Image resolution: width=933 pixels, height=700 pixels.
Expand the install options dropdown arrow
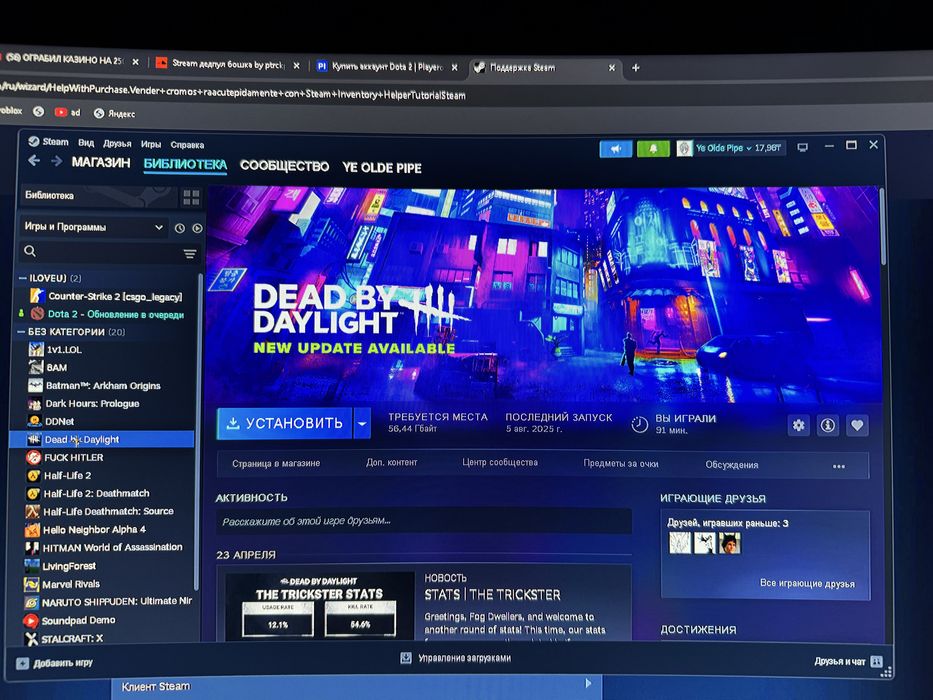coord(362,424)
